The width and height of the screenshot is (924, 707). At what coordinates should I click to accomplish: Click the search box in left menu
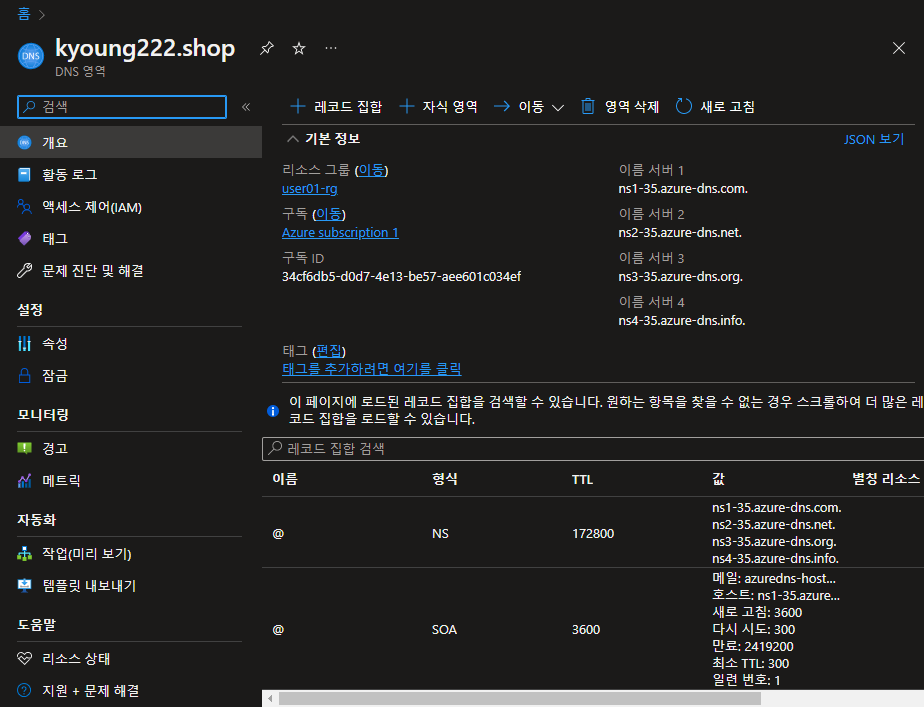pos(122,107)
